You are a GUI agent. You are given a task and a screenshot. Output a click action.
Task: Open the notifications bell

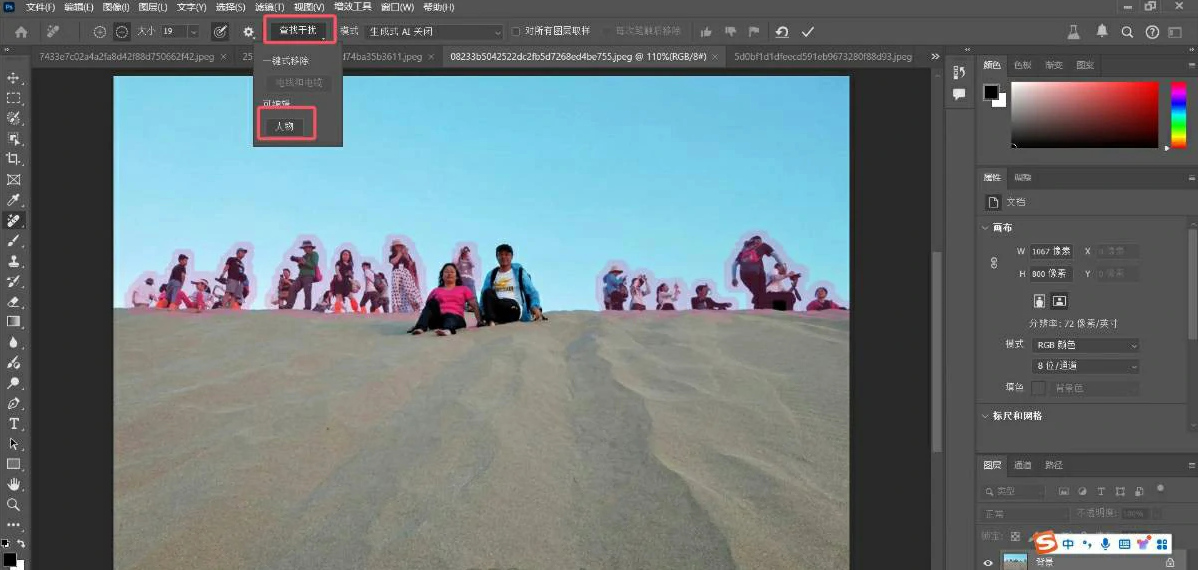pos(1102,31)
